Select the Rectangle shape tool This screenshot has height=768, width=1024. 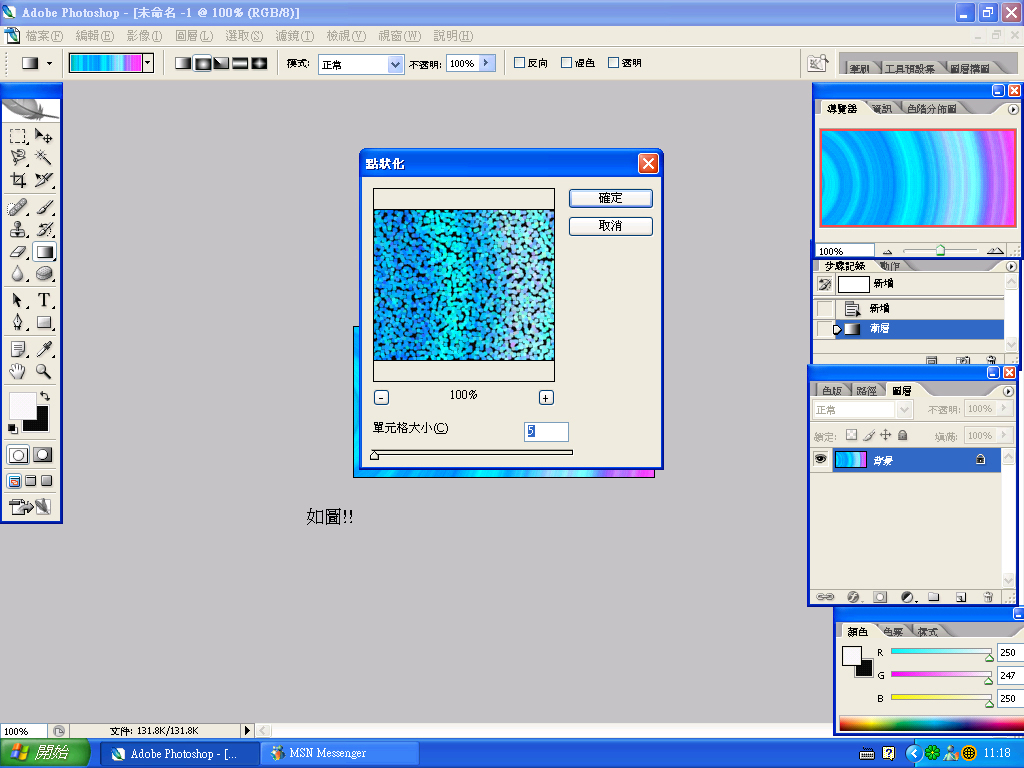(44, 322)
